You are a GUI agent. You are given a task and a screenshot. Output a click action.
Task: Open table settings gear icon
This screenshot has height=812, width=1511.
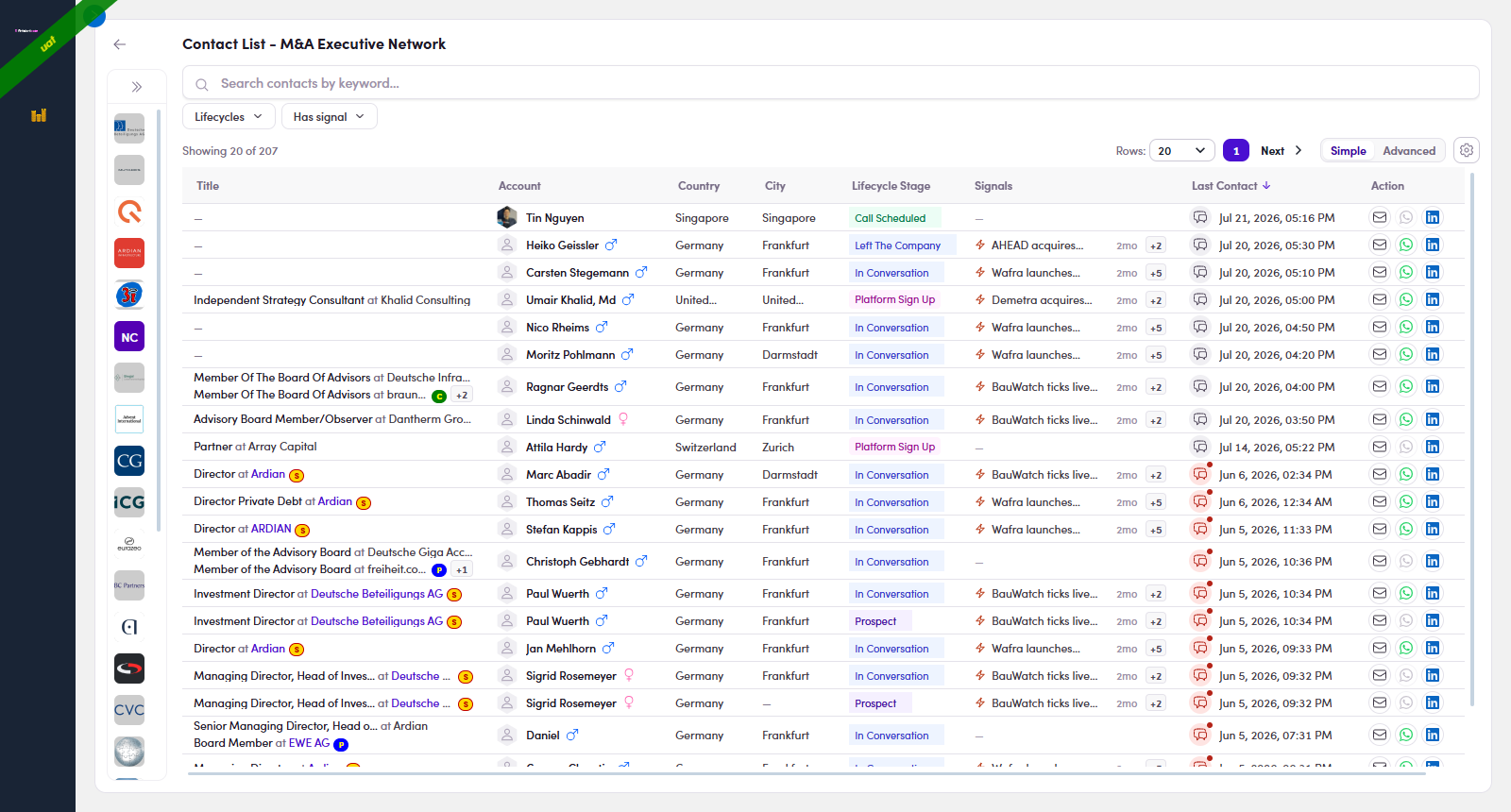tap(1467, 150)
